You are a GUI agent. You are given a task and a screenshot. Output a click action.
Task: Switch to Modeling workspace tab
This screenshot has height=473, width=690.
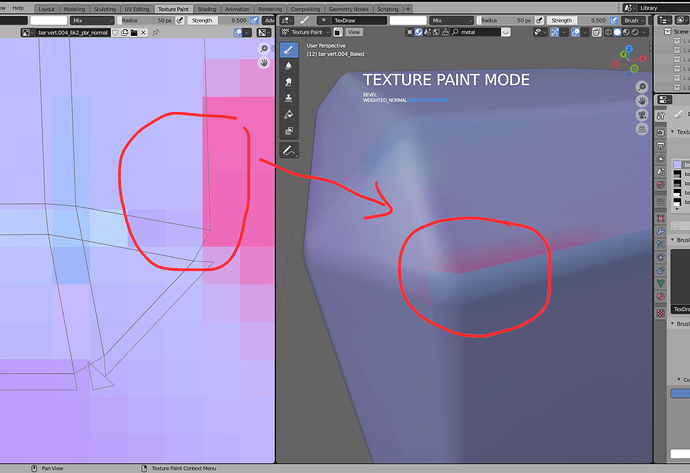(x=74, y=9)
